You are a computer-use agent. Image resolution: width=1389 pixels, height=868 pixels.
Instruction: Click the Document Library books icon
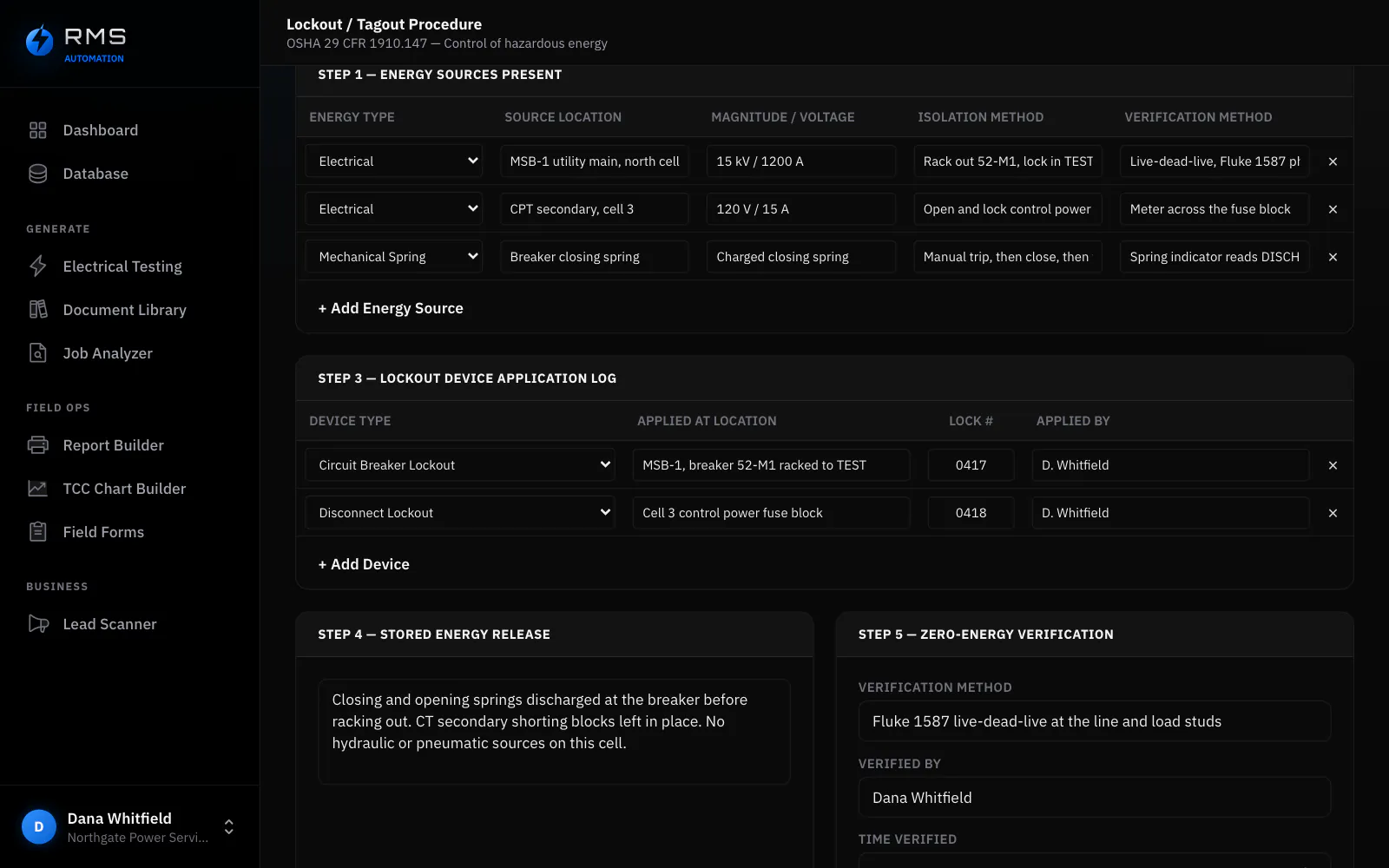point(37,310)
